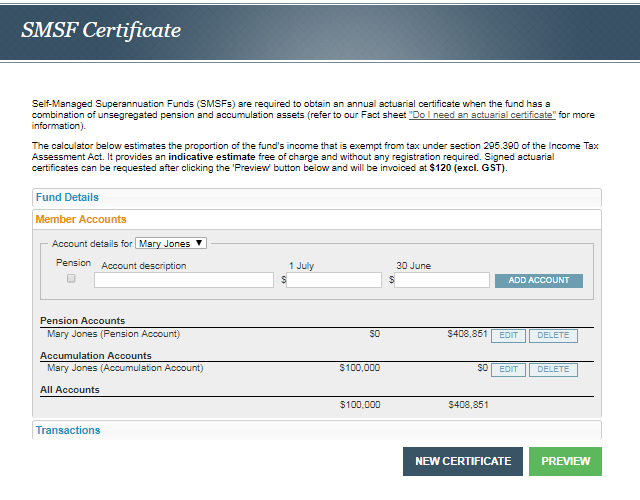Screen dimensions: 640x500
Task: Expand the Fund Details section
Action: 68,198
